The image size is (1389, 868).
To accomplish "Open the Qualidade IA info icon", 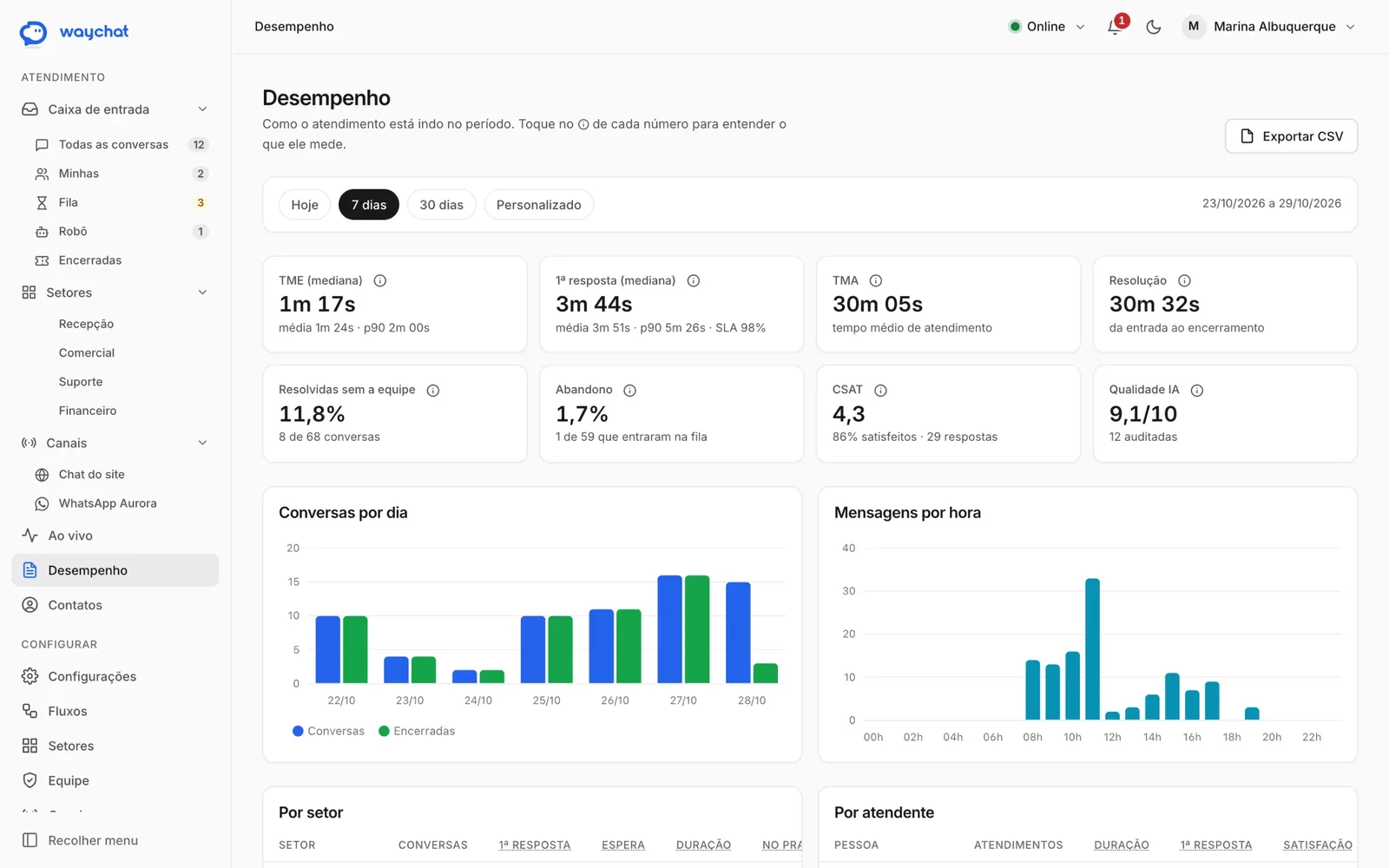I will click(x=1197, y=391).
